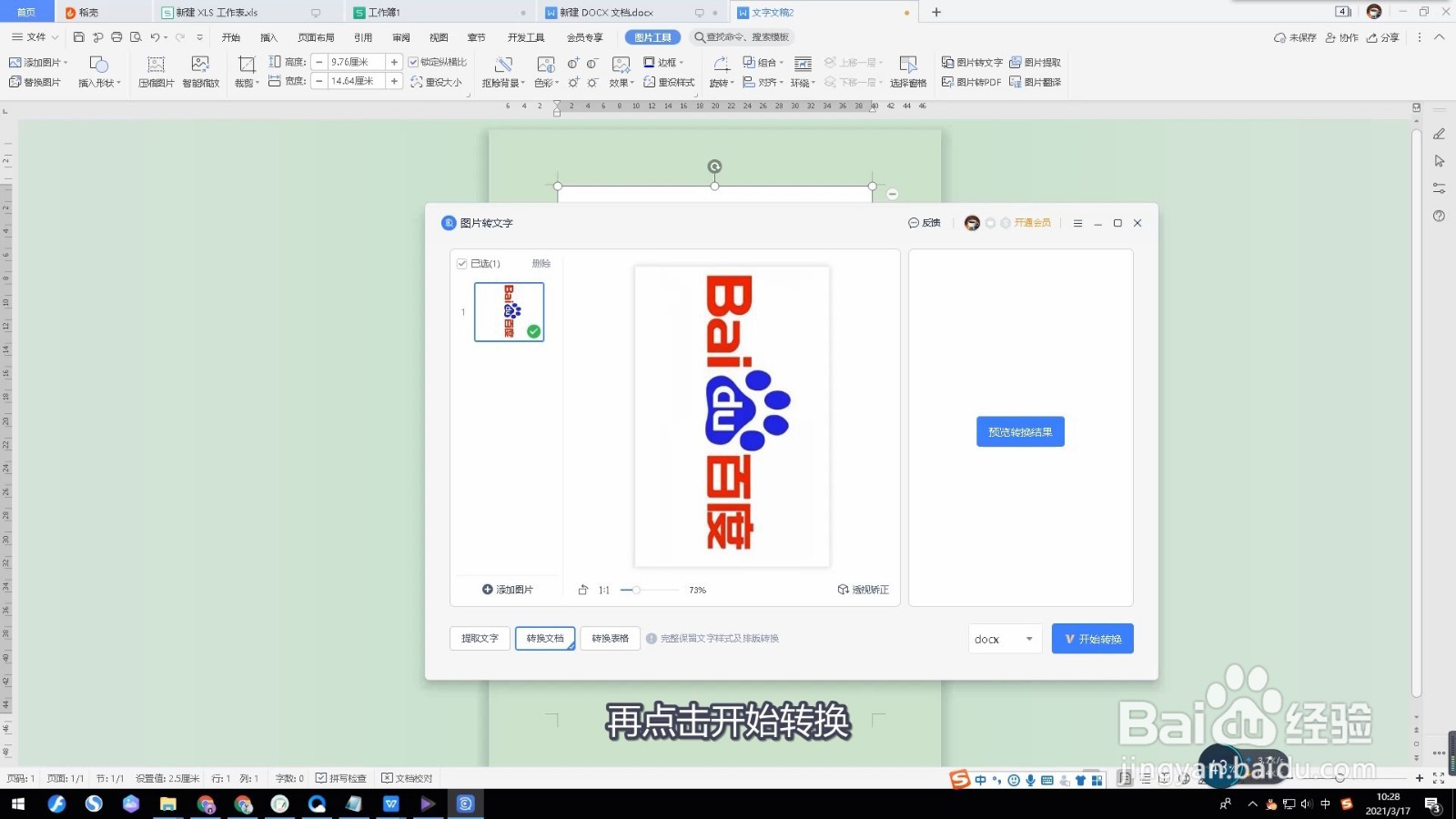Open 添加图片 add picture dropdown in ribbon
The width and height of the screenshot is (1456, 819).
click(38, 62)
